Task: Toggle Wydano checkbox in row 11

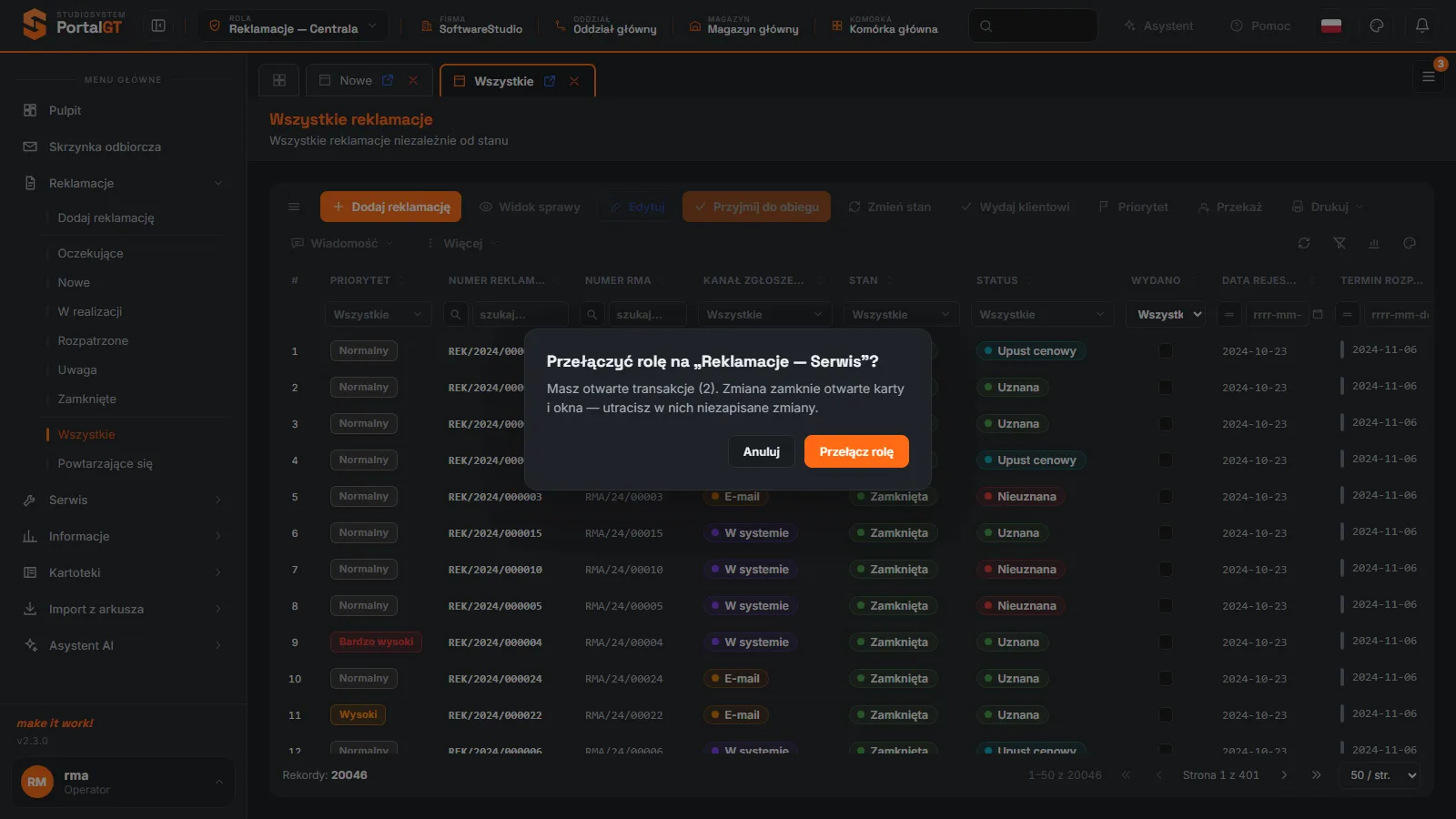Action: click(x=1165, y=714)
